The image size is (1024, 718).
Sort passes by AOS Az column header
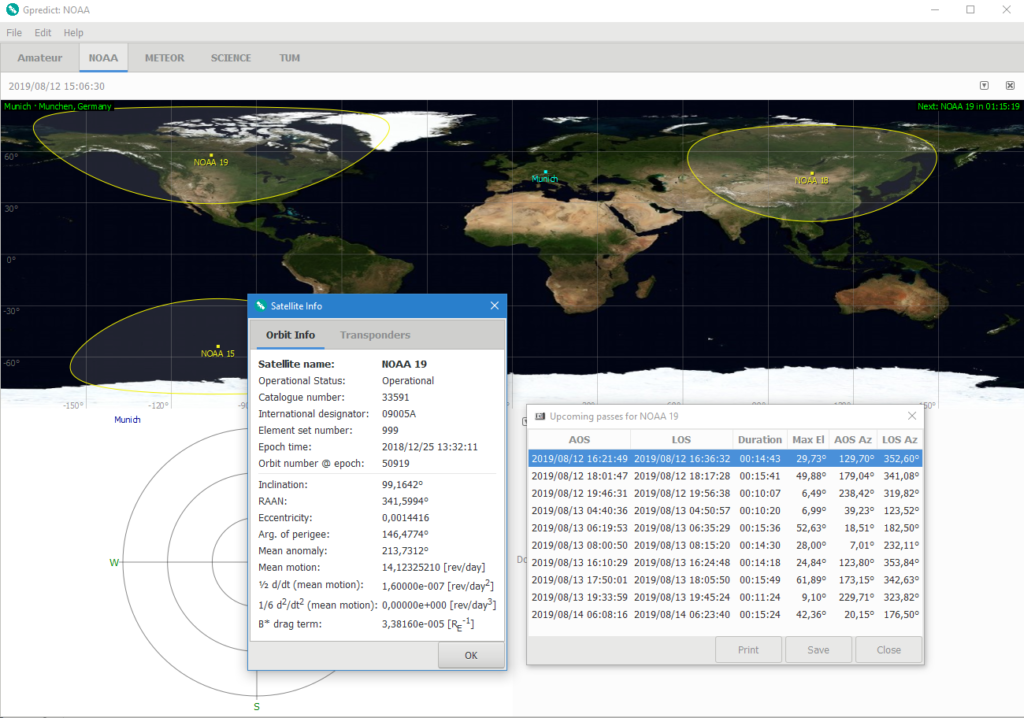(x=853, y=440)
